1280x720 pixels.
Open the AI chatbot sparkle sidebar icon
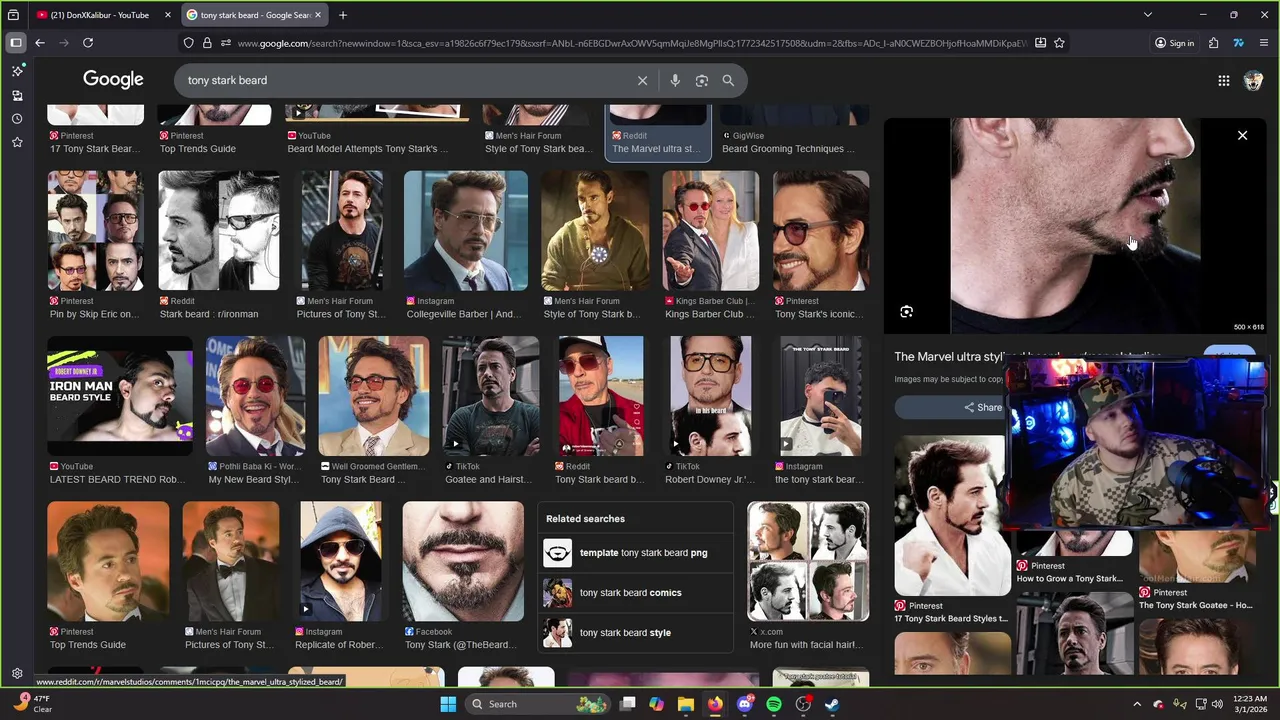pos(17,71)
